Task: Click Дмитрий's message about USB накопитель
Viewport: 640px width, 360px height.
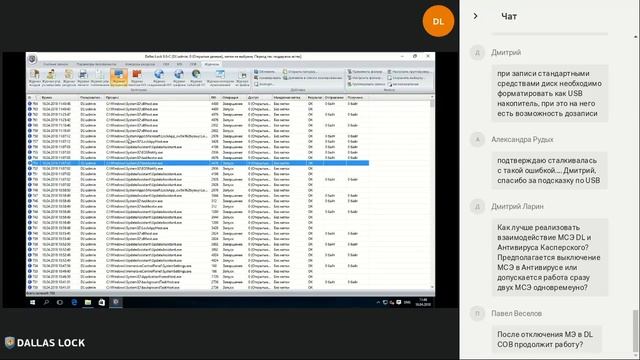Action: click(x=550, y=93)
